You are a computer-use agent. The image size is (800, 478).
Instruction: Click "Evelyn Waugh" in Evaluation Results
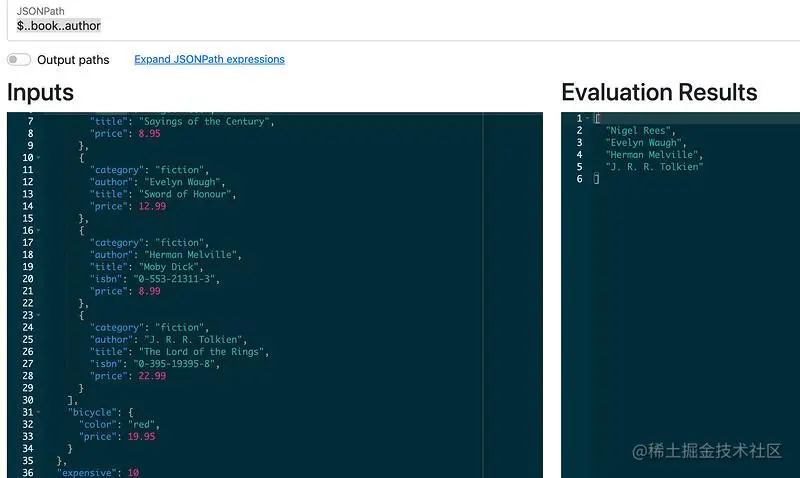tap(643, 143)
